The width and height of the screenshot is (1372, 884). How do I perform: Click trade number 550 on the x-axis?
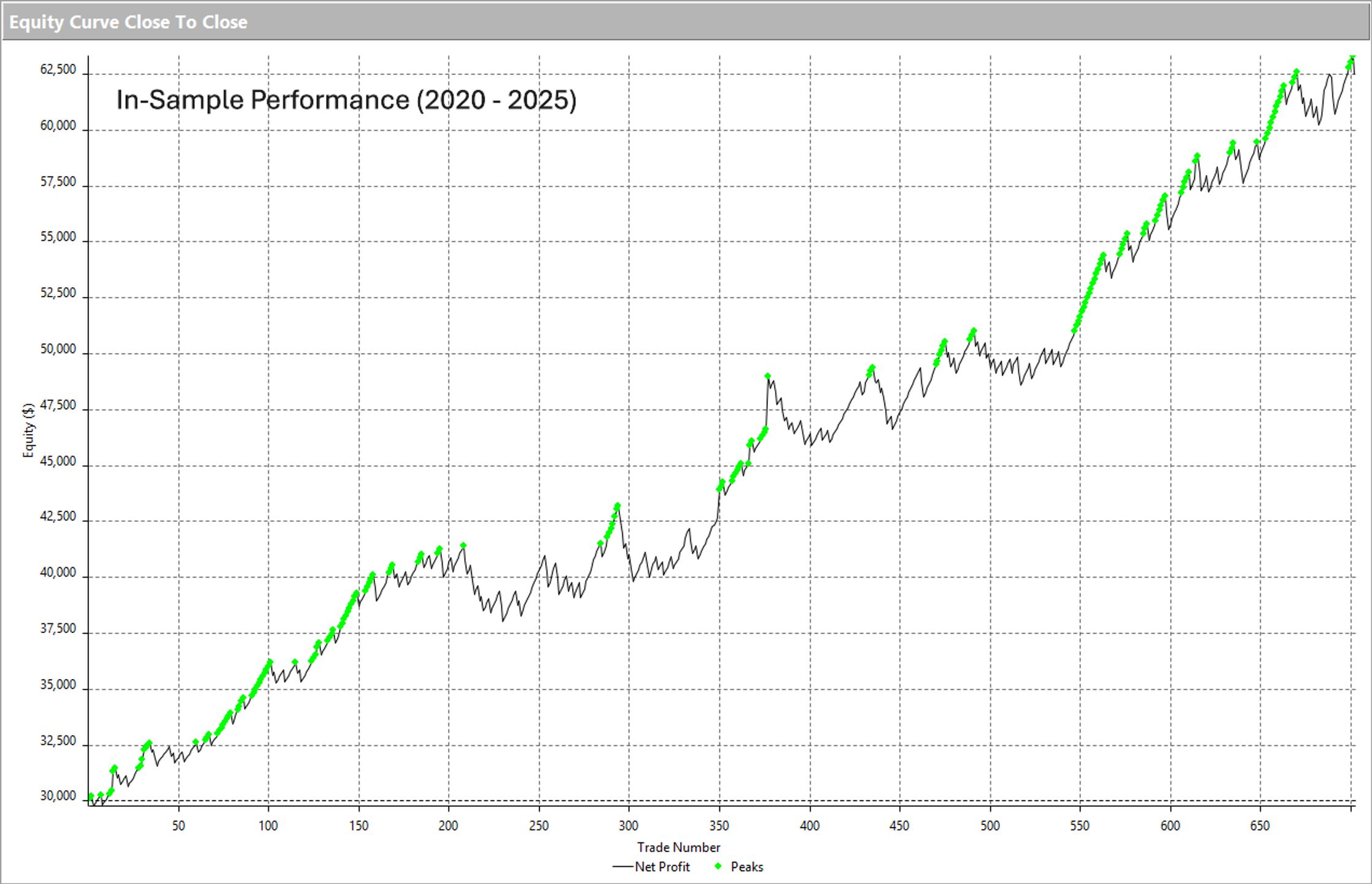1080,826
